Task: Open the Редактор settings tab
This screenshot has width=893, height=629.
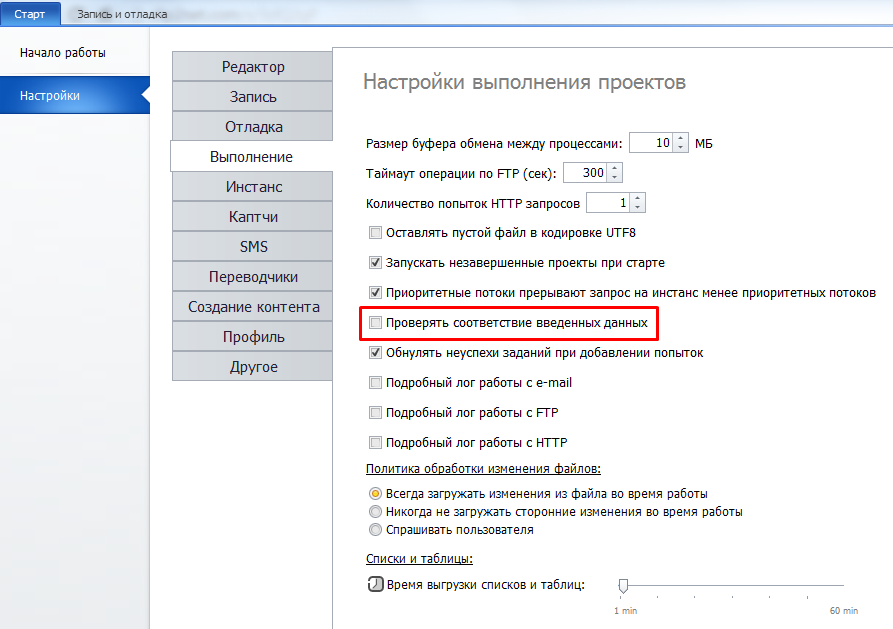Action: tap(252, 67)
